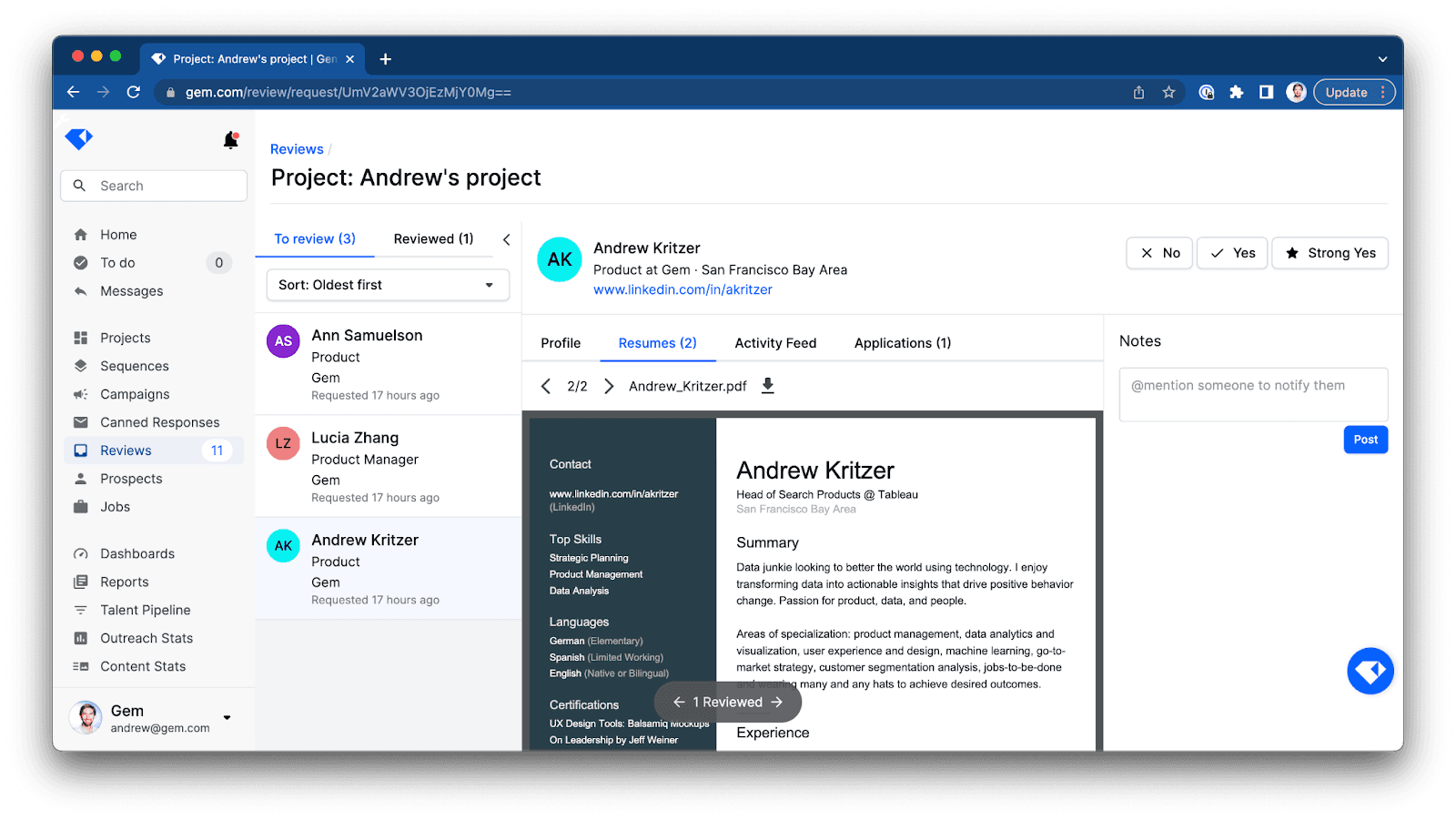Rate Andrew as Strong Yes

click(1330, 253)
